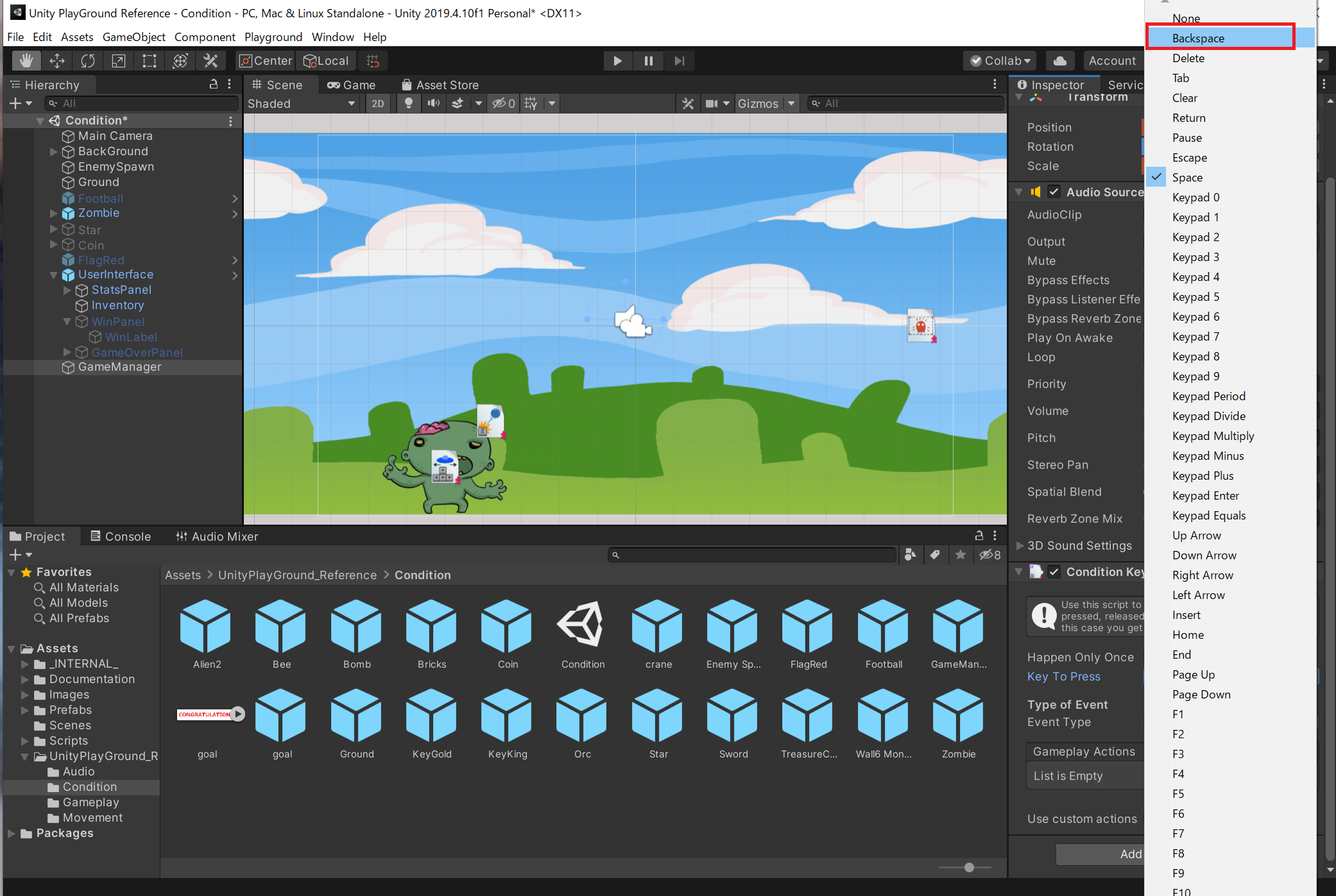The width and height of the screenshot is (1336, 896).
Task: Select the Rotate tool
Action: coord(88,61)
